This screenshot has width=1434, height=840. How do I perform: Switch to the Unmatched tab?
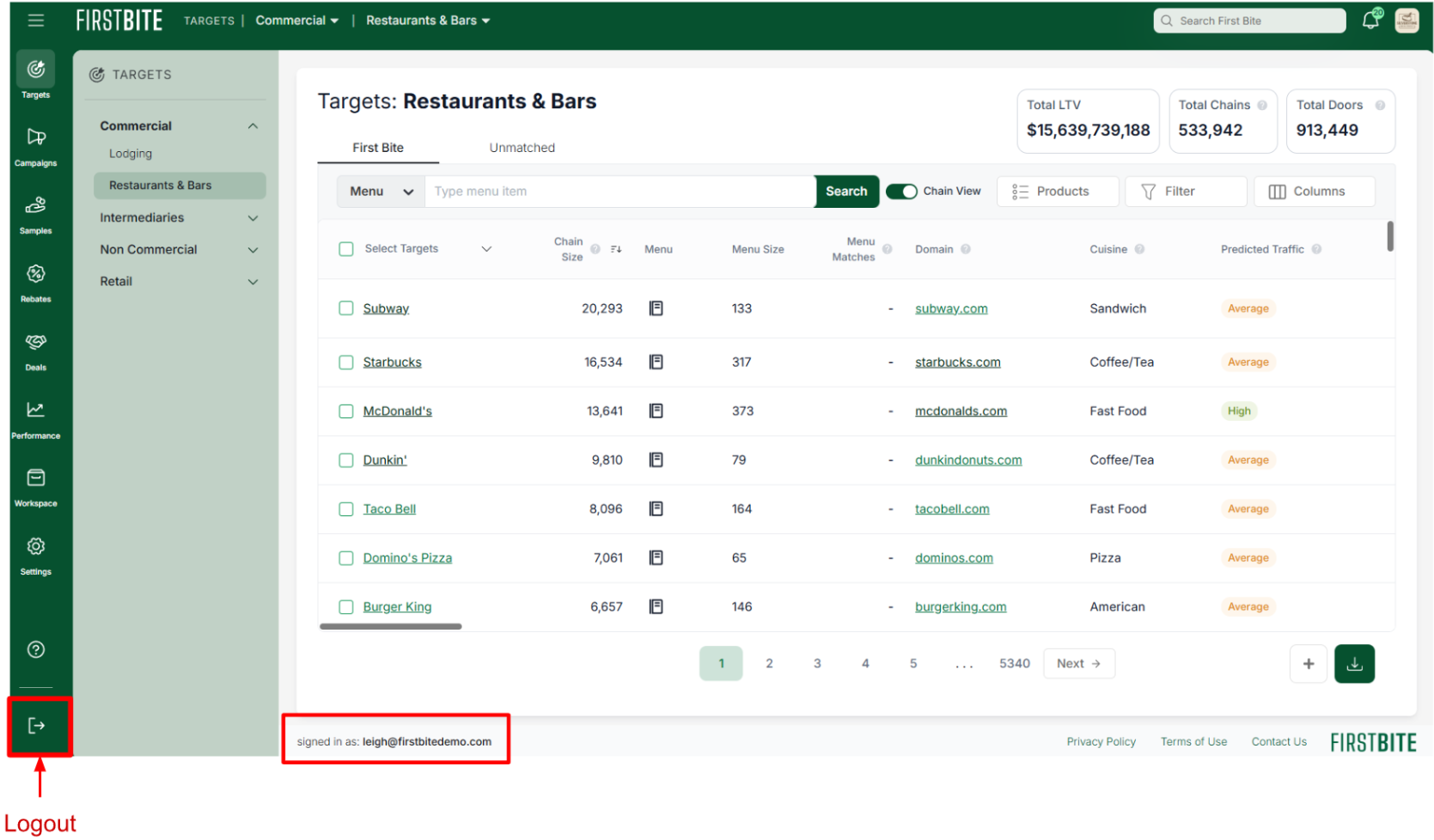[522, 148]
